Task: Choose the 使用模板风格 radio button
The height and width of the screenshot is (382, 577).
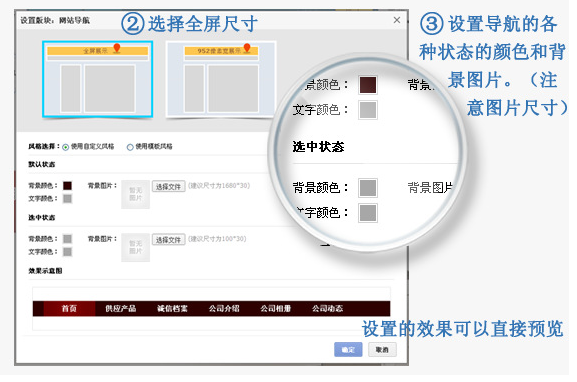Action: [130, 147]
